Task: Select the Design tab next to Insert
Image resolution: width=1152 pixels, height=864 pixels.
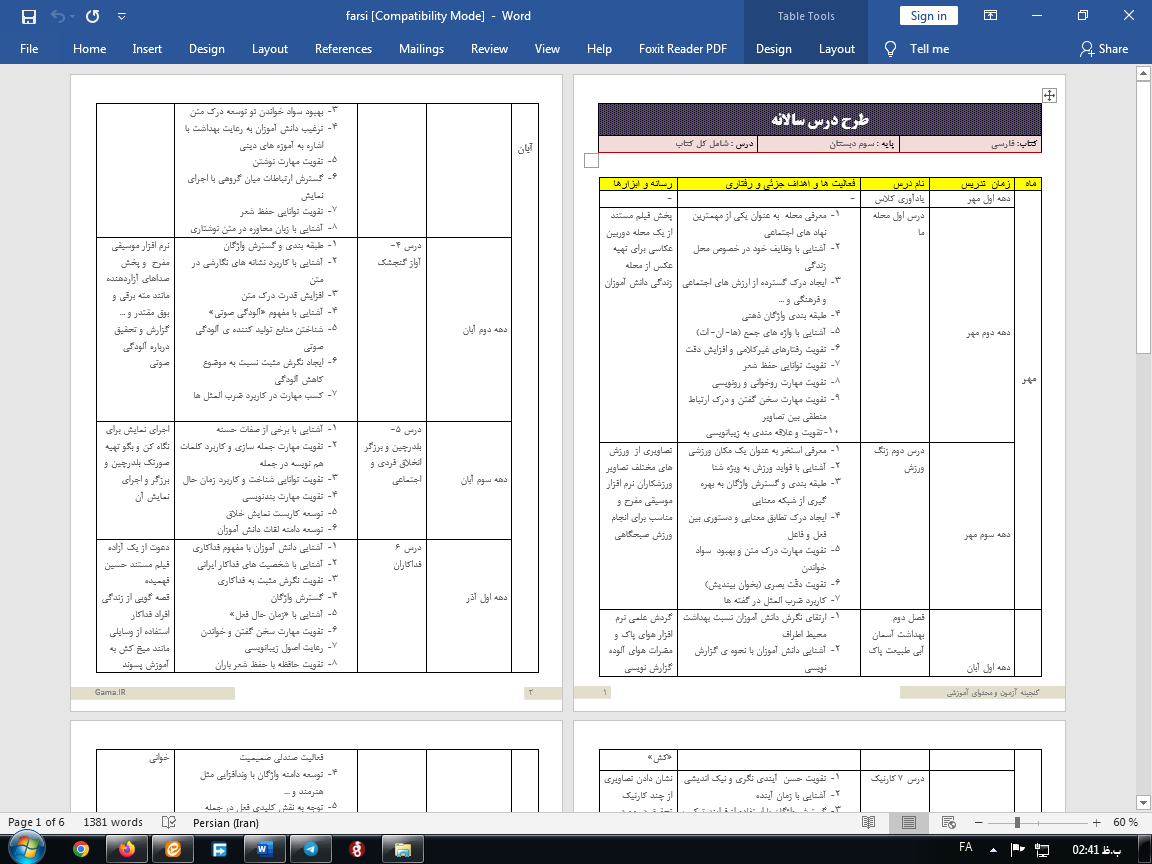Action: tap(206, 48)
